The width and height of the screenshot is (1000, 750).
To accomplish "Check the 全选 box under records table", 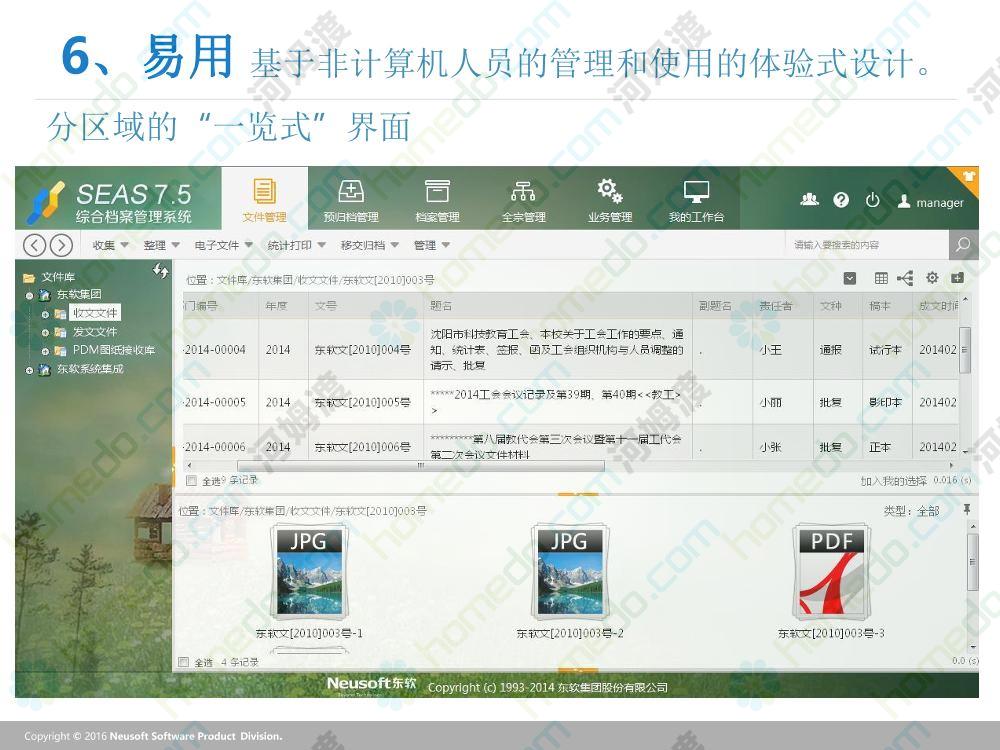I will 191,480.
